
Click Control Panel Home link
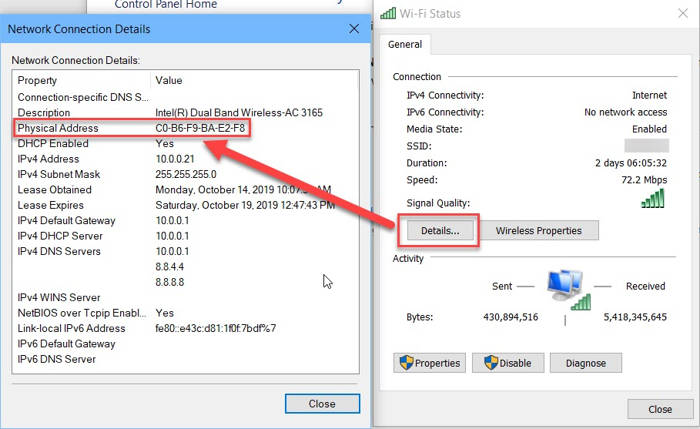[x=166, y=4]
